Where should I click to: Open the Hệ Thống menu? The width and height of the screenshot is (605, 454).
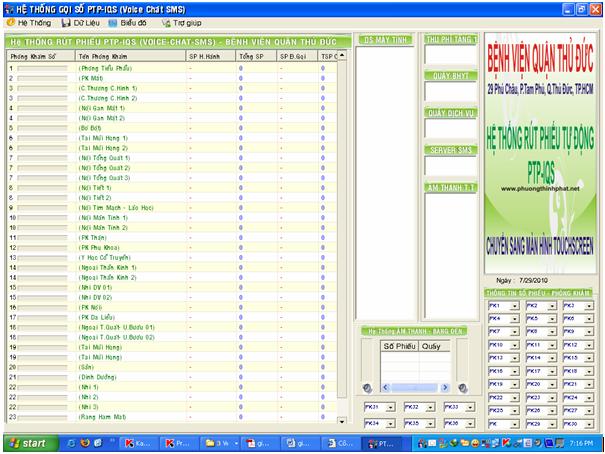point(34,21)
